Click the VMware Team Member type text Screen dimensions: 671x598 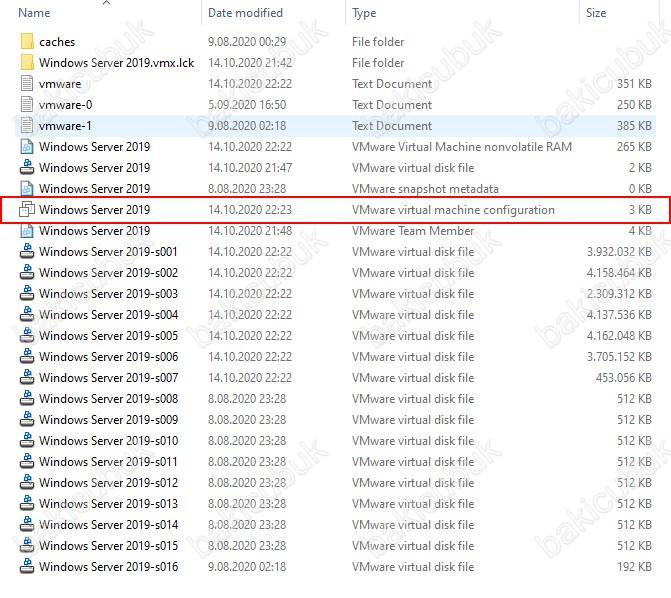click(x=413, y=231)
